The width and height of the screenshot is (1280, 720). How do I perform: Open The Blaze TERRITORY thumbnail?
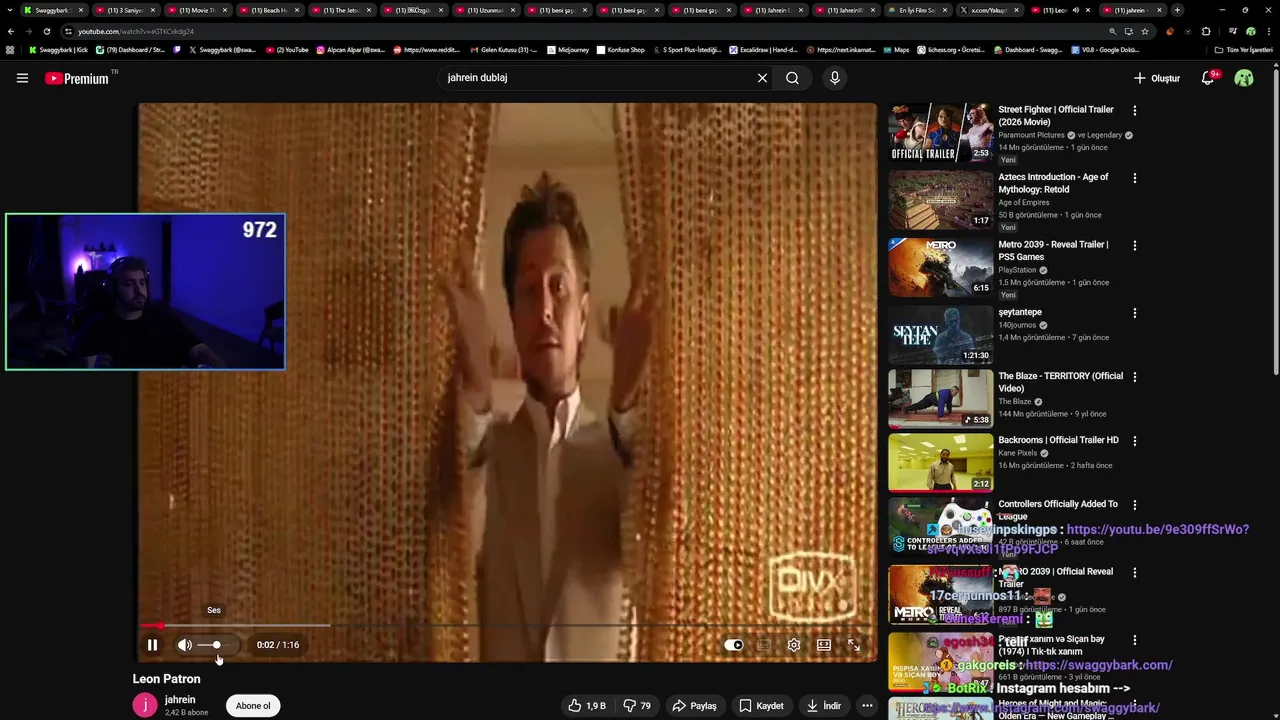(941, 398)
